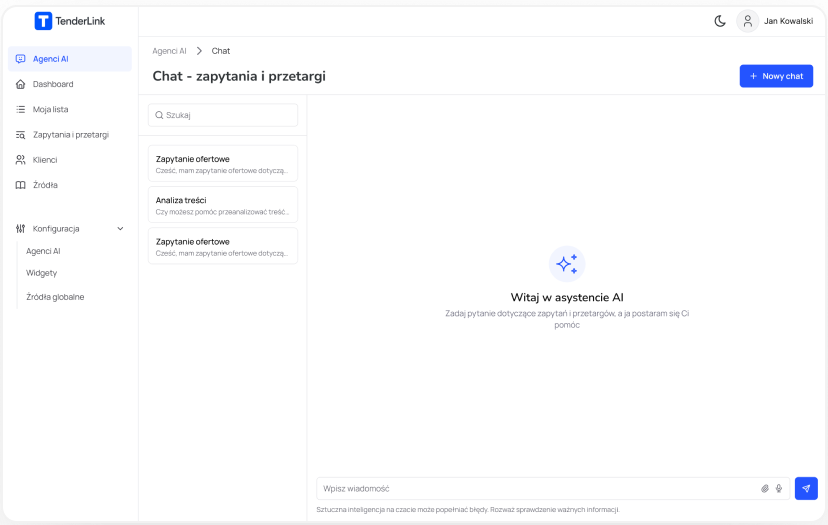Collapse Konfiguracja with chevron arrow

click(x=120, y=229)
